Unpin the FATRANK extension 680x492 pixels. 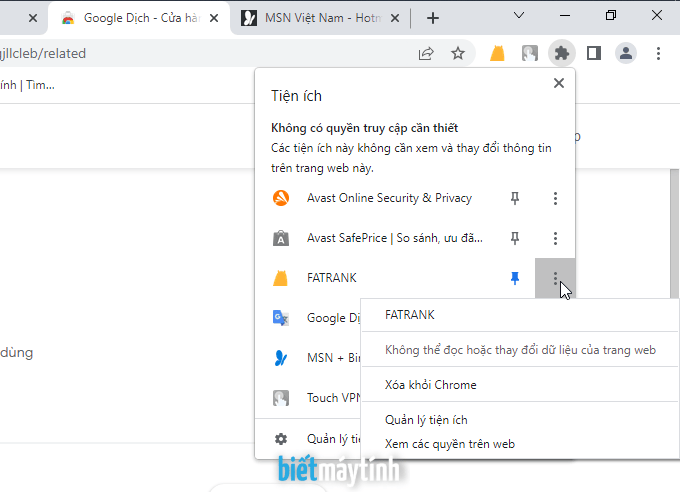515,278
